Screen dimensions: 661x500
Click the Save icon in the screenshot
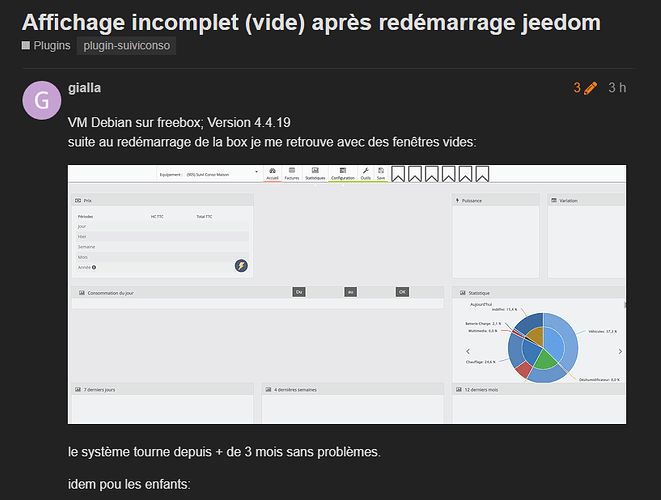tap(381, 173)
